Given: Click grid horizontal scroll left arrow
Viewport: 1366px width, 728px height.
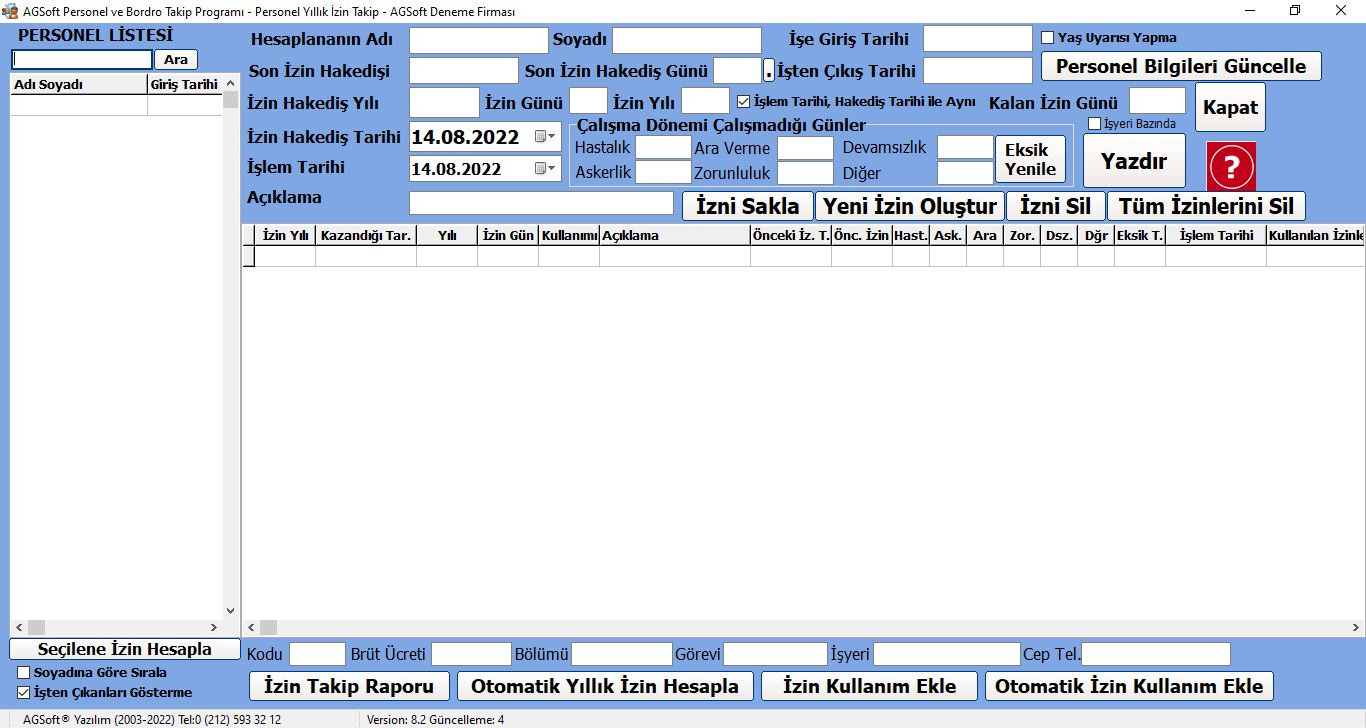Looking at the screenshot, I should pyautogui.click(x=250, y=627).
